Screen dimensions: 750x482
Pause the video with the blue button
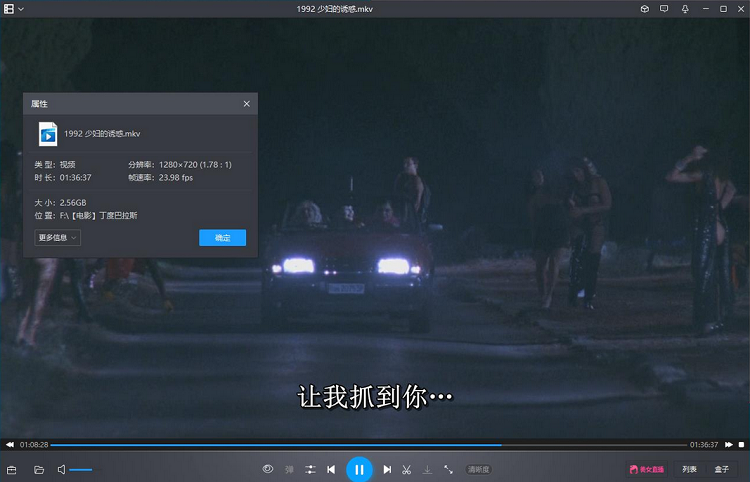click(359, 469)
